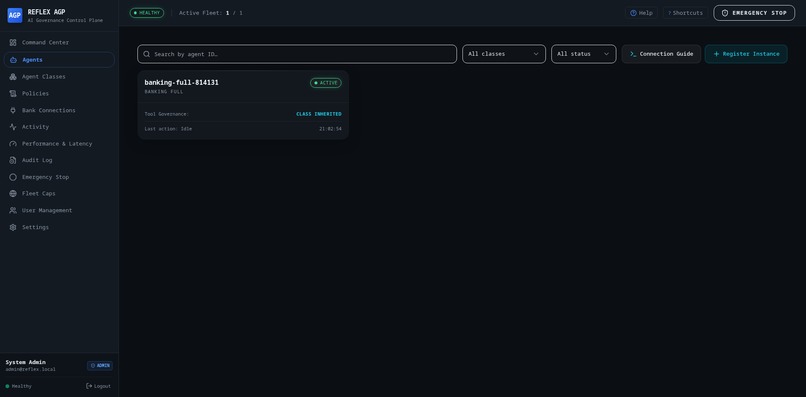Viewport: 806px width, 397px height.
Task: Click the ADMIN role badge
Action: (100, 366)
